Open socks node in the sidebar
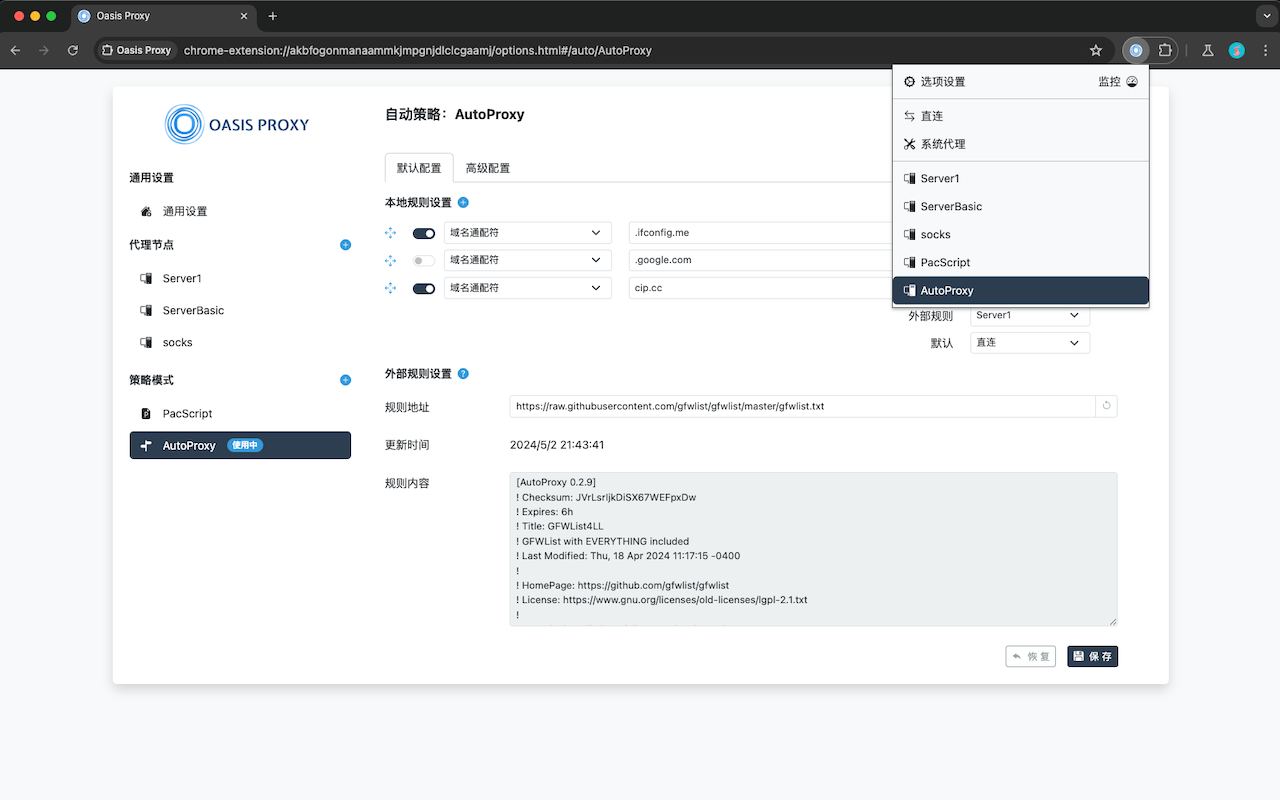Image resolution: width=1280 pixels, height=800 pixels. click(x=240, y=342)
